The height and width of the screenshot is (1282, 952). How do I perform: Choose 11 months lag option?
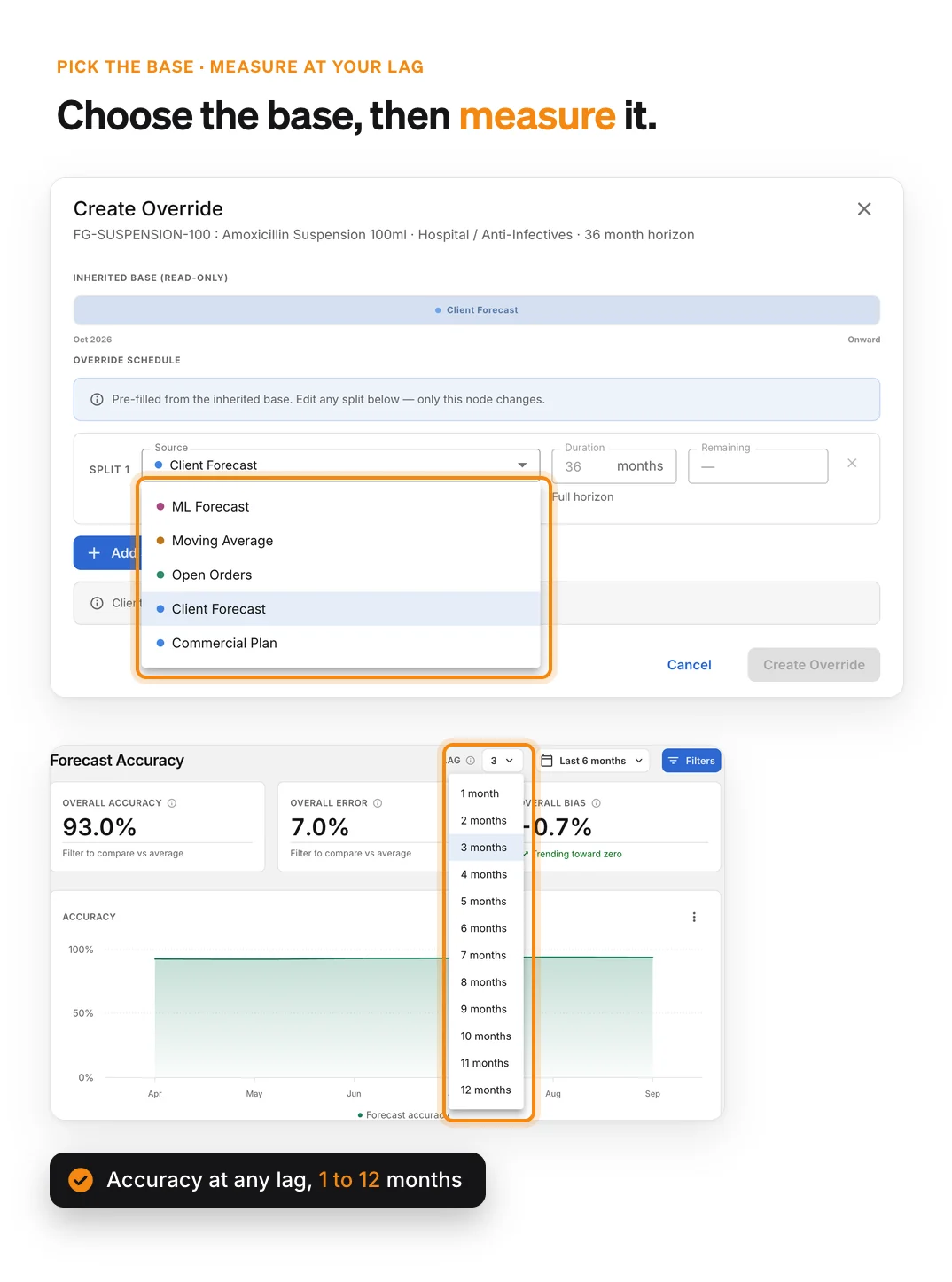click(x=486, y=1063)
